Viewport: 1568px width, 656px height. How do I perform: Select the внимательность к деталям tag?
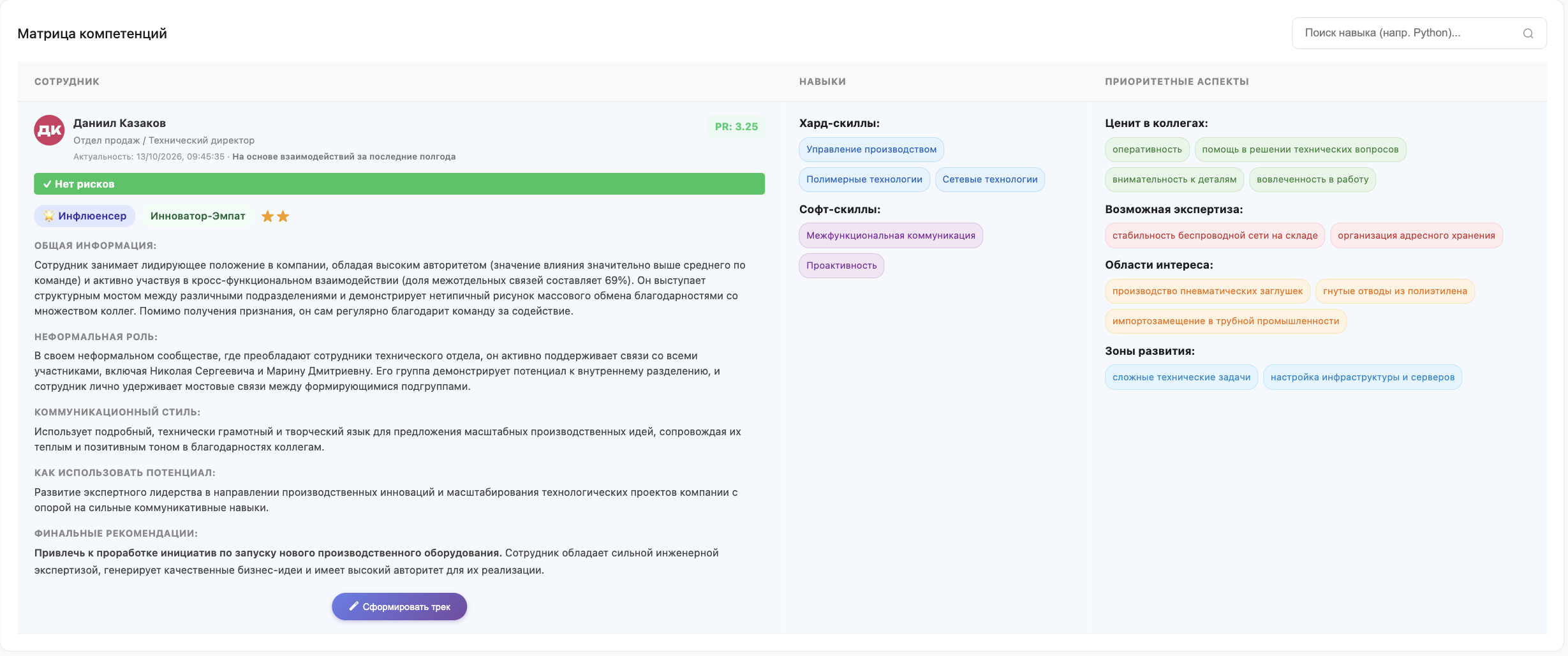[1174, 179]
